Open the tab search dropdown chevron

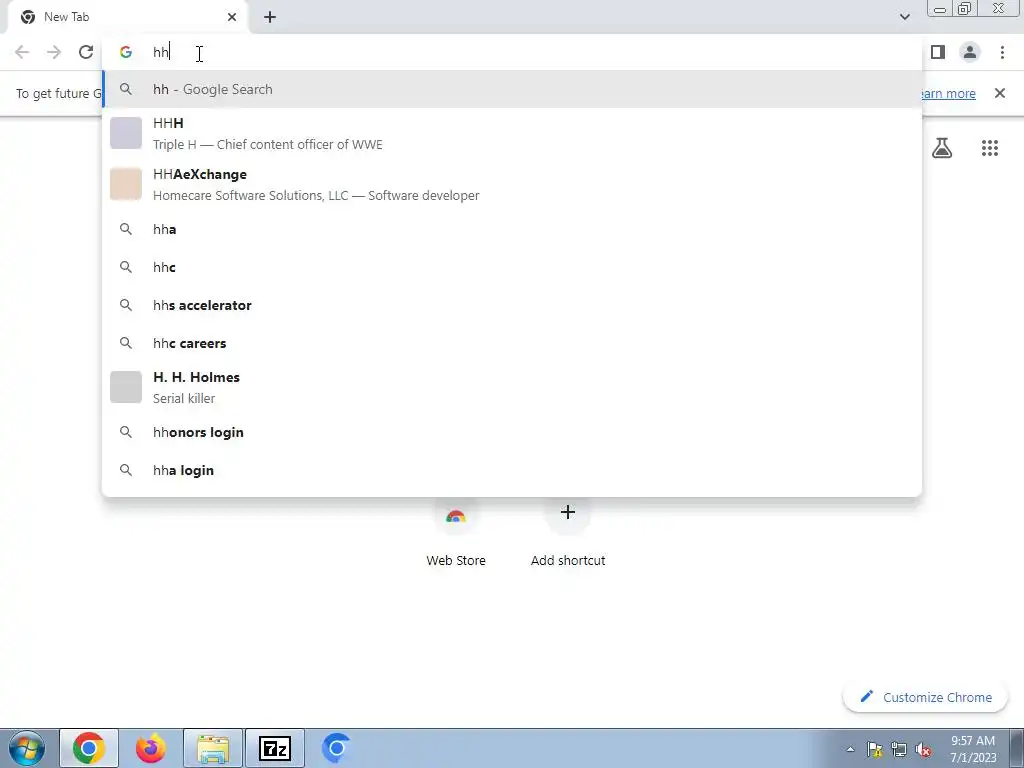tap(904, 17)
